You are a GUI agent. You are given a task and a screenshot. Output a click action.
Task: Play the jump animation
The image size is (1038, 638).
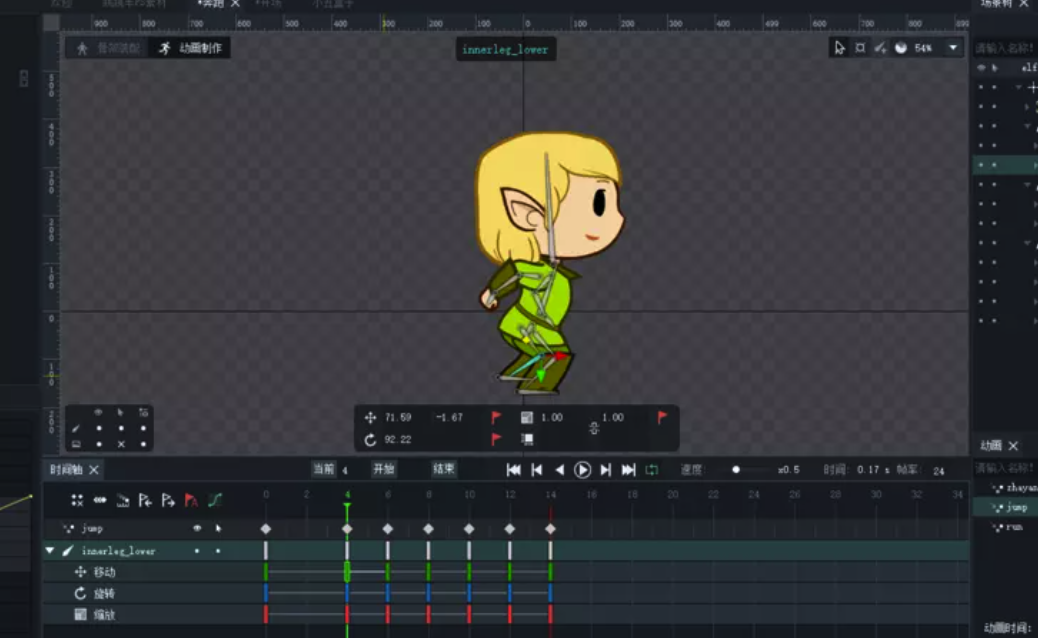coord(582,470)
